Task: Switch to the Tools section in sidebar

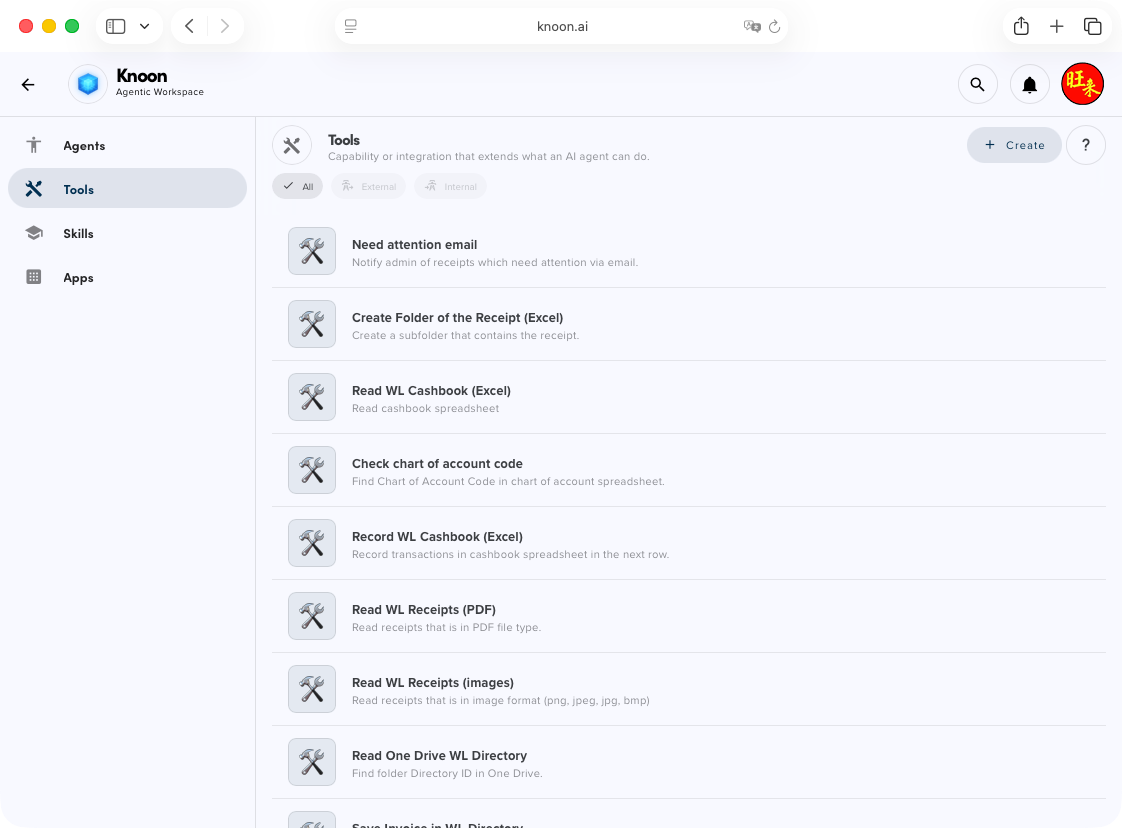Action: click(x=78, y=189)
